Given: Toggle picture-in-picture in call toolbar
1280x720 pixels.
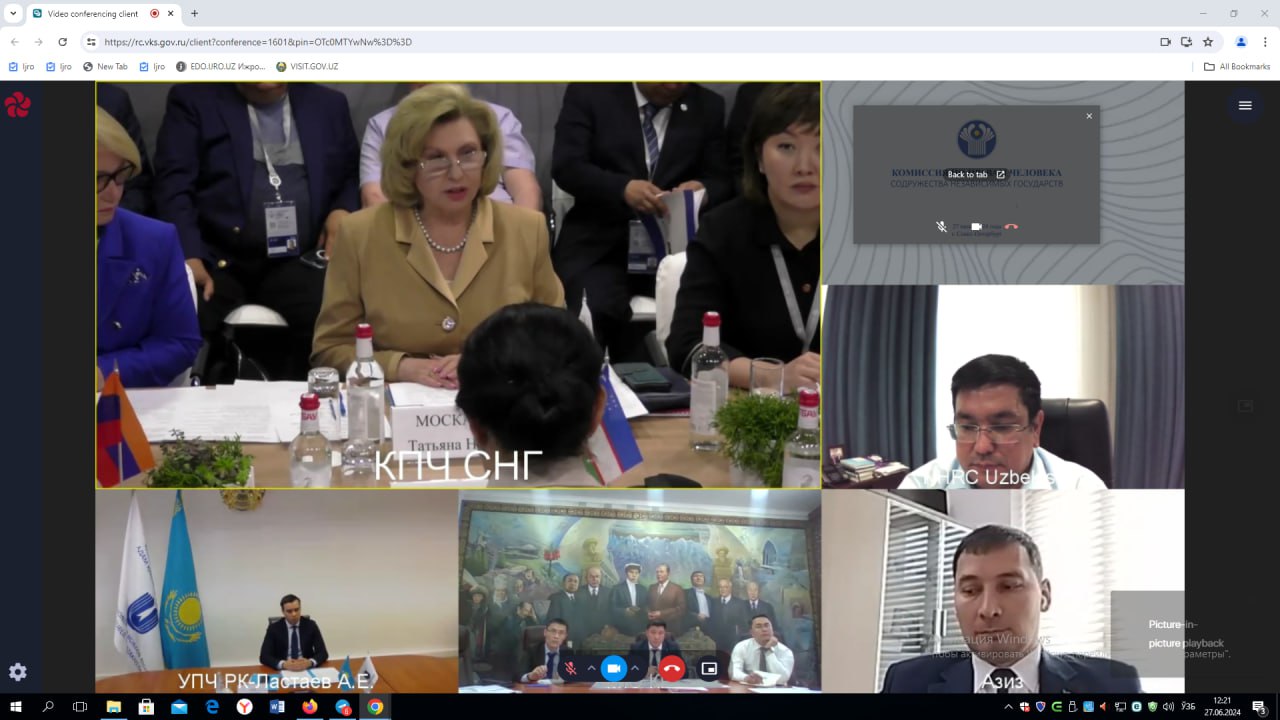Looking at the screenshot, I should click(709, 668).
